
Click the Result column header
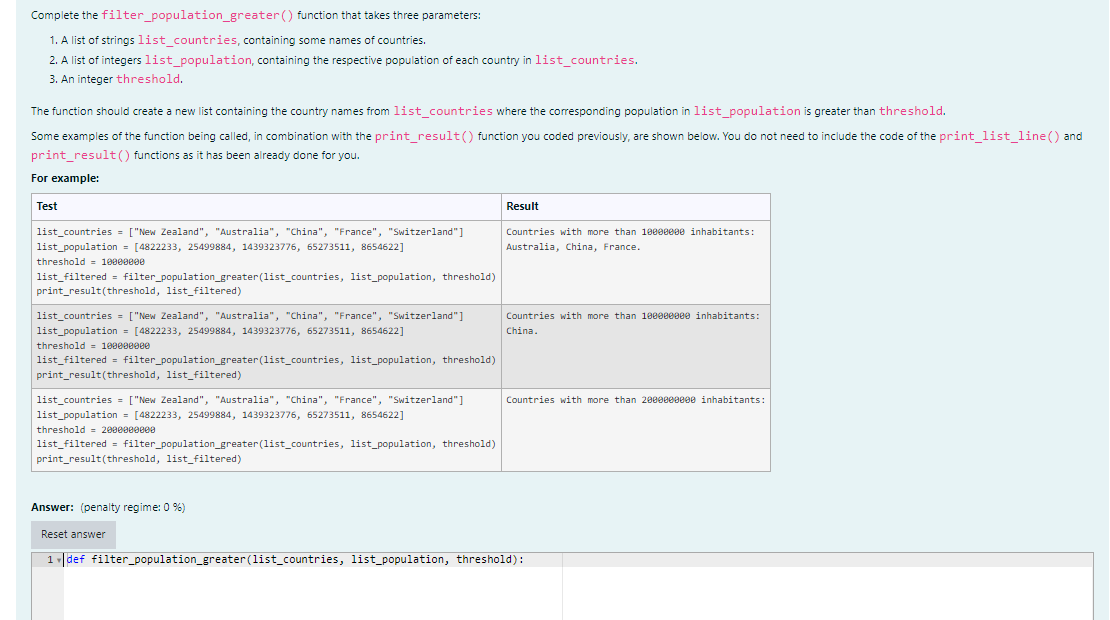pos(522,206)
